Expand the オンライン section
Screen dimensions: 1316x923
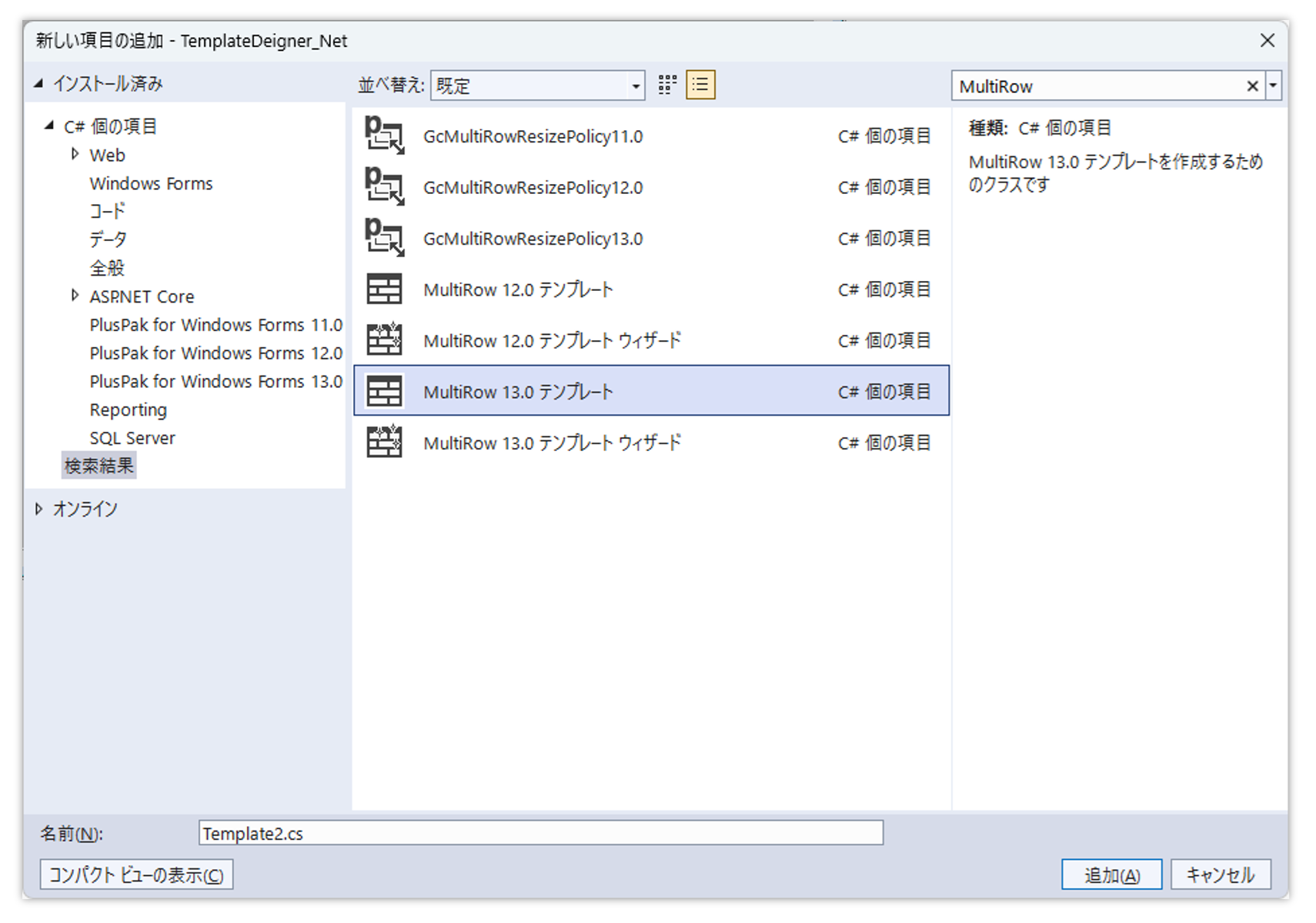click(38, 508)
